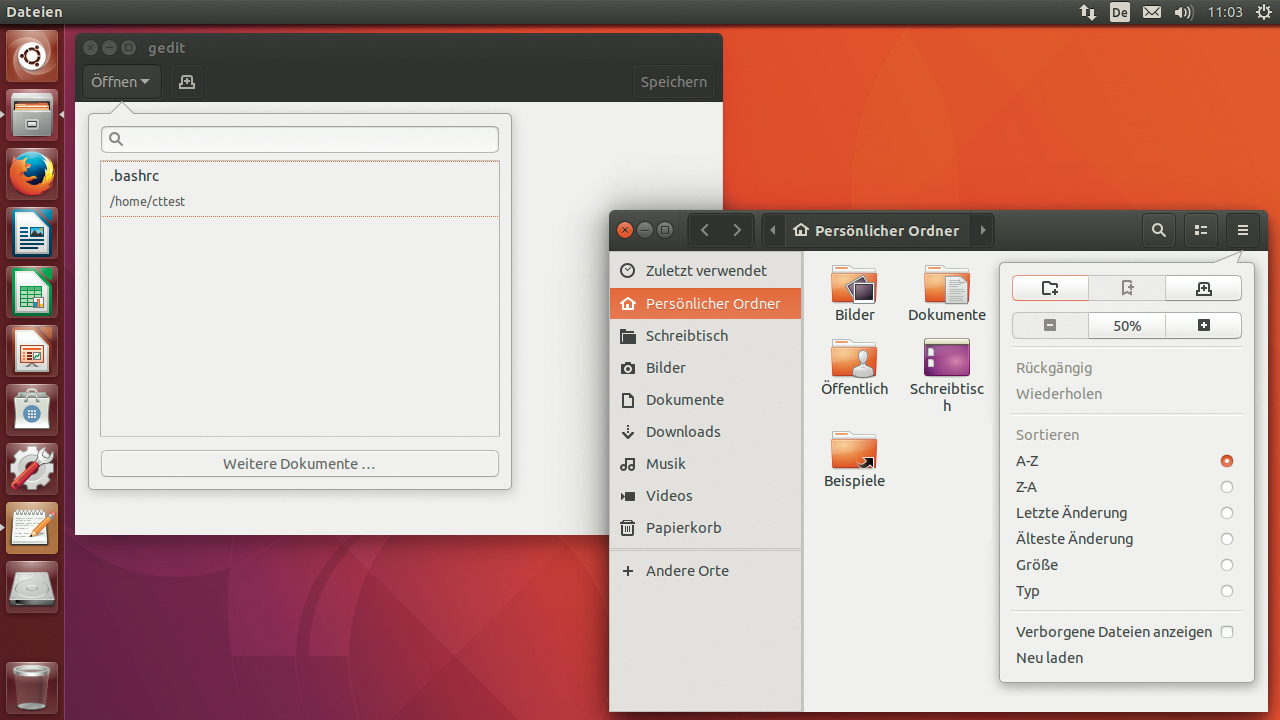Click Weitere Dokumente … button
This screenshot has height=720, width=1280.
pos(300,464)
